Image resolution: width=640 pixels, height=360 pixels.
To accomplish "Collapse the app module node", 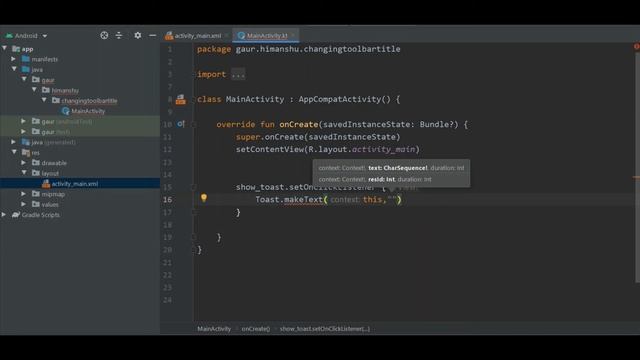I will [x=4, y=49].
